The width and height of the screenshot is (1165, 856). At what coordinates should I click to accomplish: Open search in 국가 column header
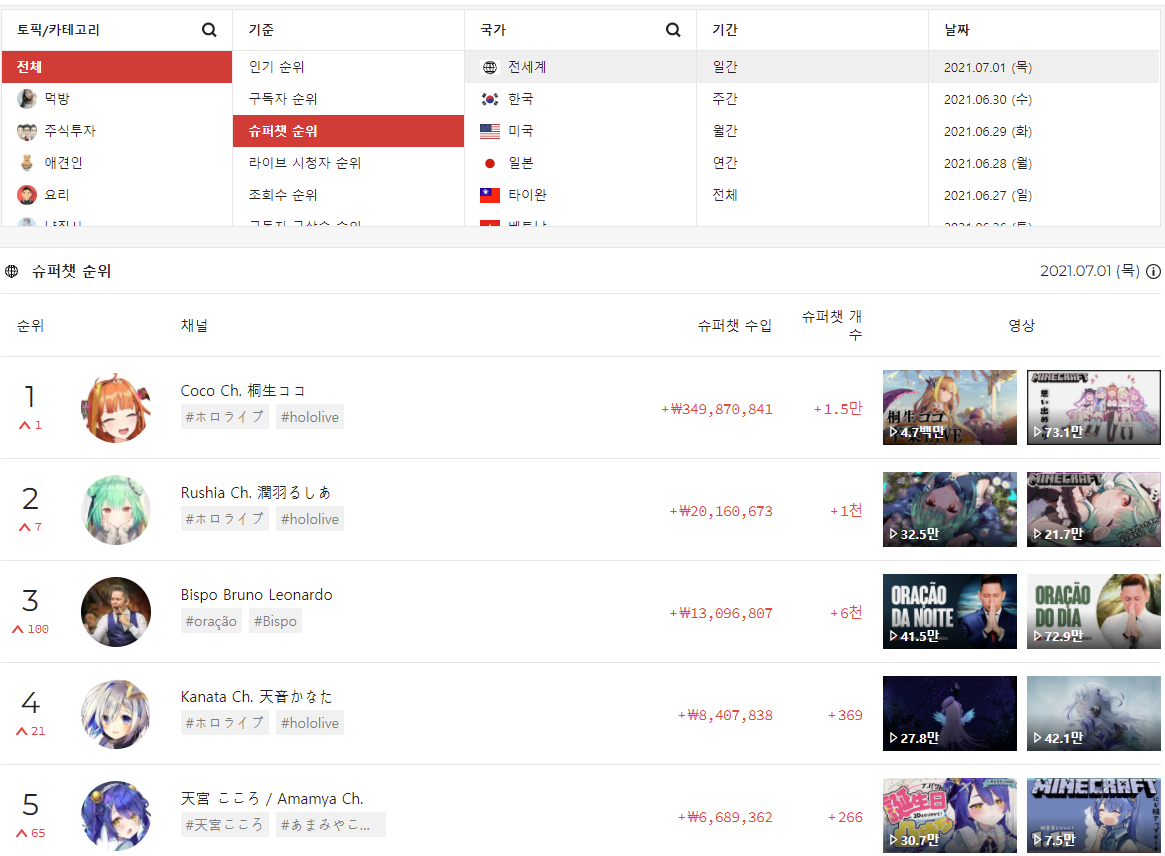pyautogui.click(x=672, y=30)
